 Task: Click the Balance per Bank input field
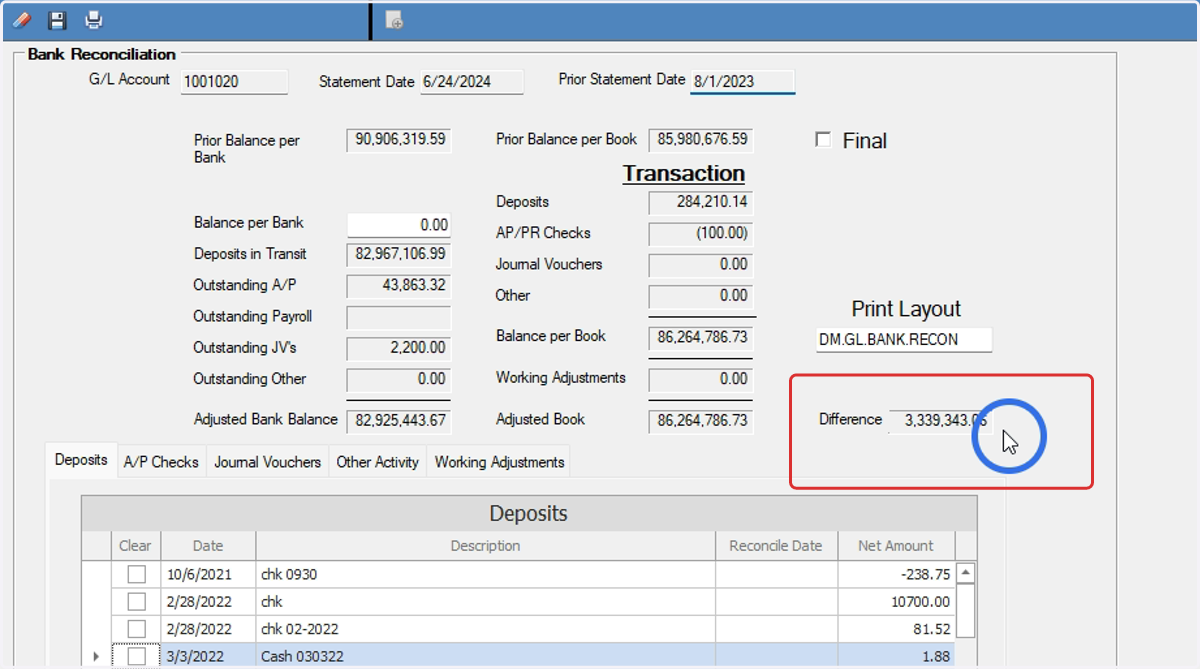(399, 225)
